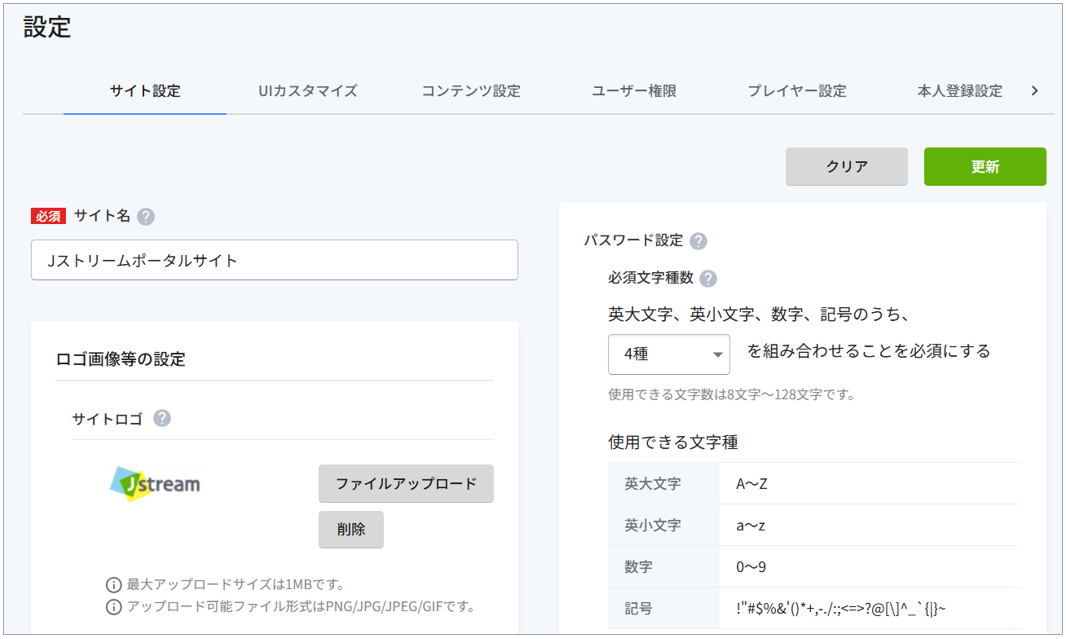The height and width of the screenshot is (639, 1066).
Task: Focus the サイト名 text field
Action: tap(274, 260)
